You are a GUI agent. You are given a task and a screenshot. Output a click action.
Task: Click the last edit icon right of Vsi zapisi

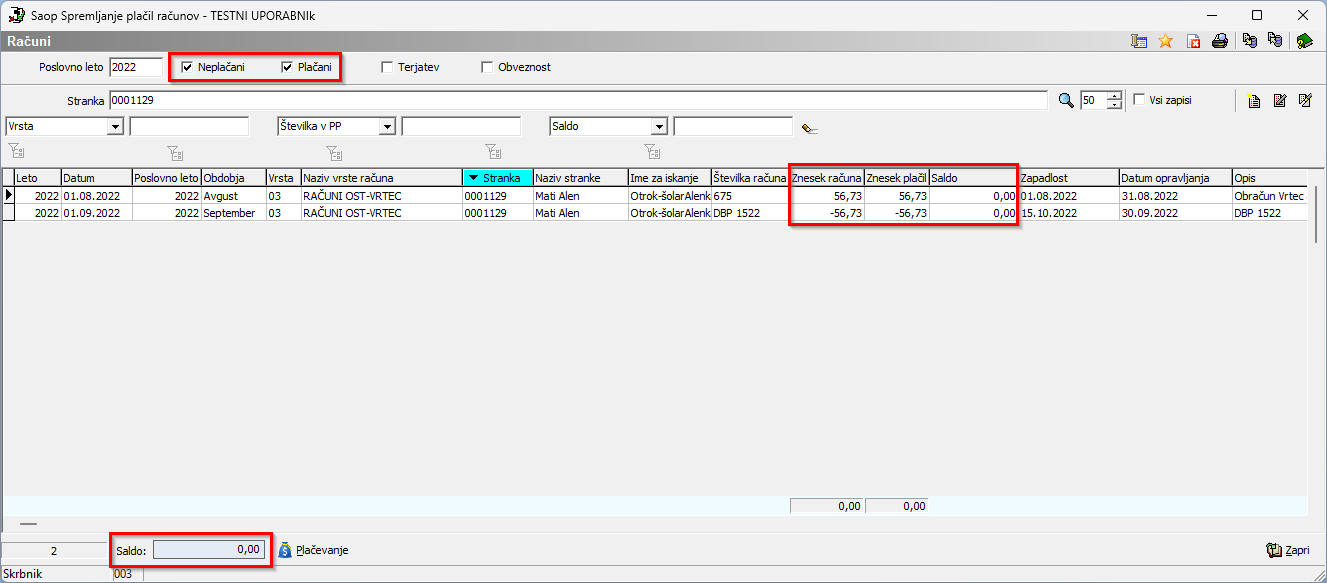pyautogui.click(x=1304, y=100)
